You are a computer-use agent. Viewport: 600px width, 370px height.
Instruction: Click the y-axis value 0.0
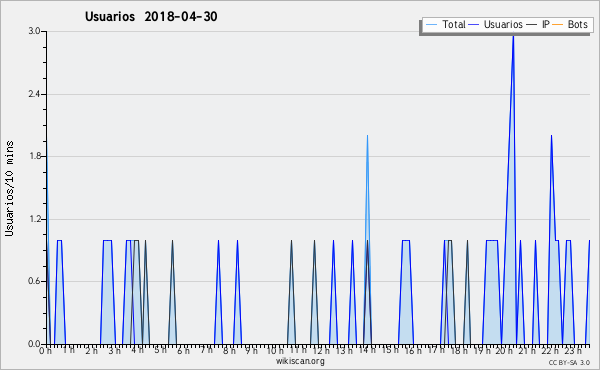pos(34,344)
